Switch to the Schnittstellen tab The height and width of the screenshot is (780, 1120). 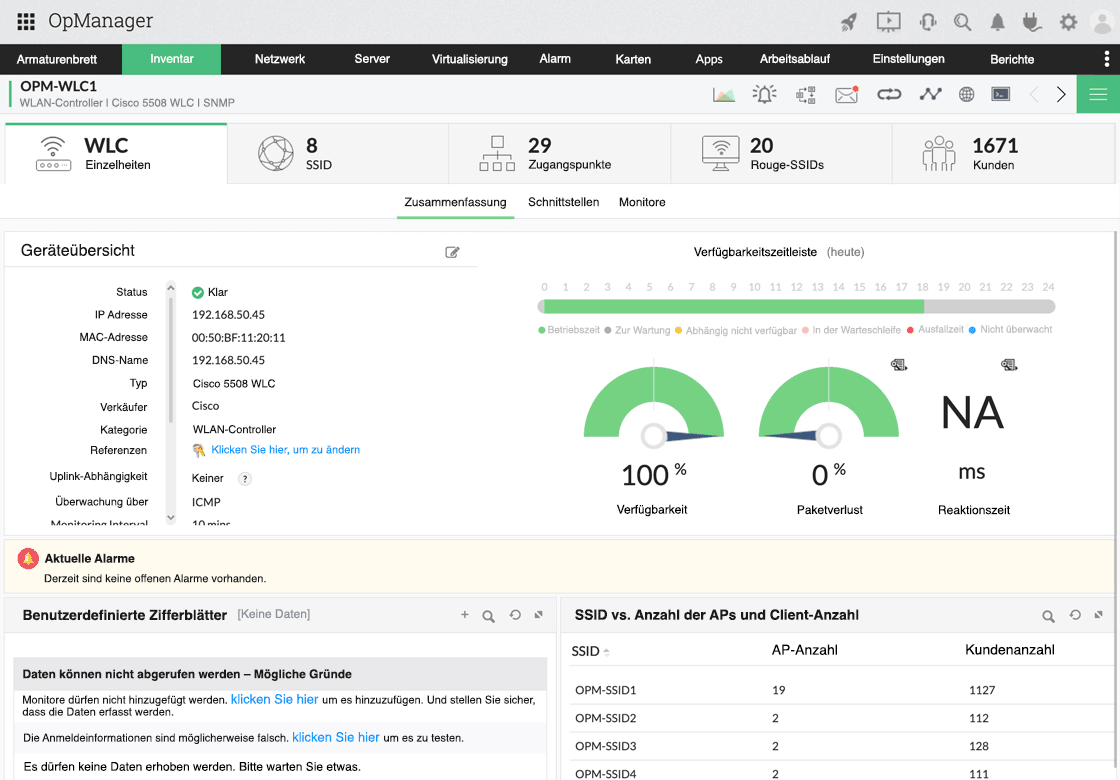click(x=561, y=202)
